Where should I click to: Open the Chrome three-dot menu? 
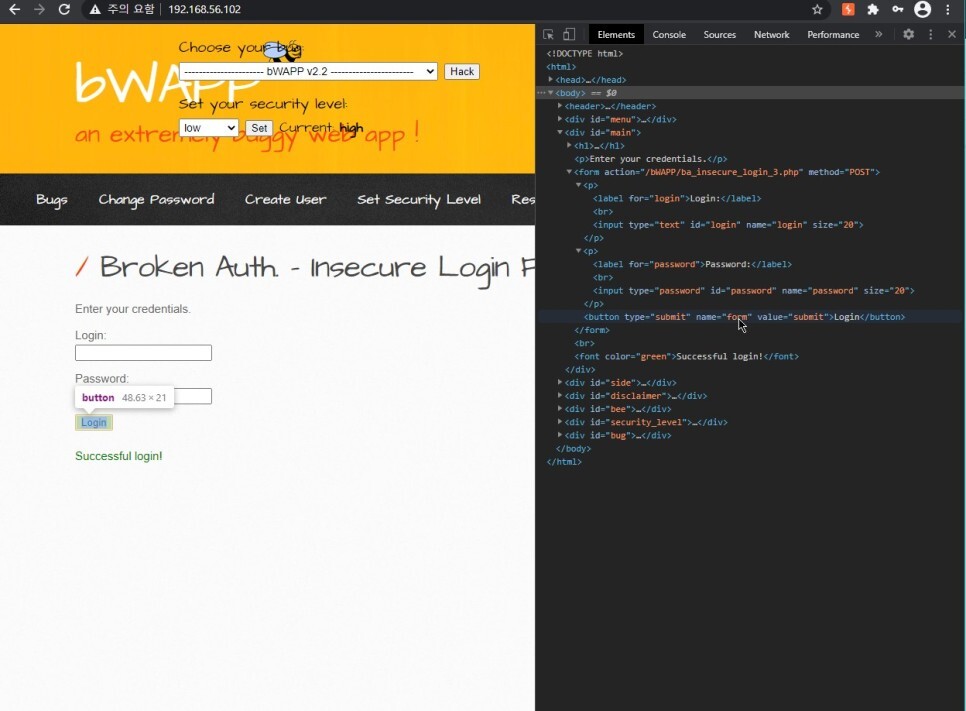pyautogui.click(x=948, y=9)
